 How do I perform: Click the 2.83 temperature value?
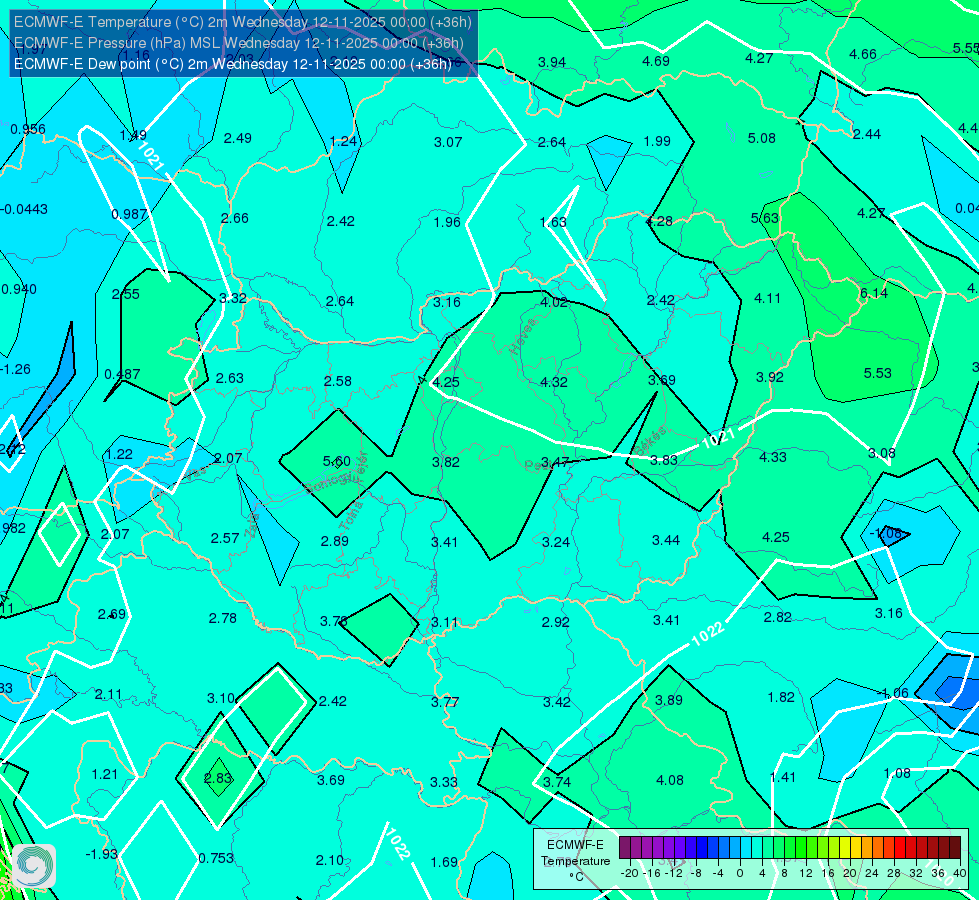(218, 778)
